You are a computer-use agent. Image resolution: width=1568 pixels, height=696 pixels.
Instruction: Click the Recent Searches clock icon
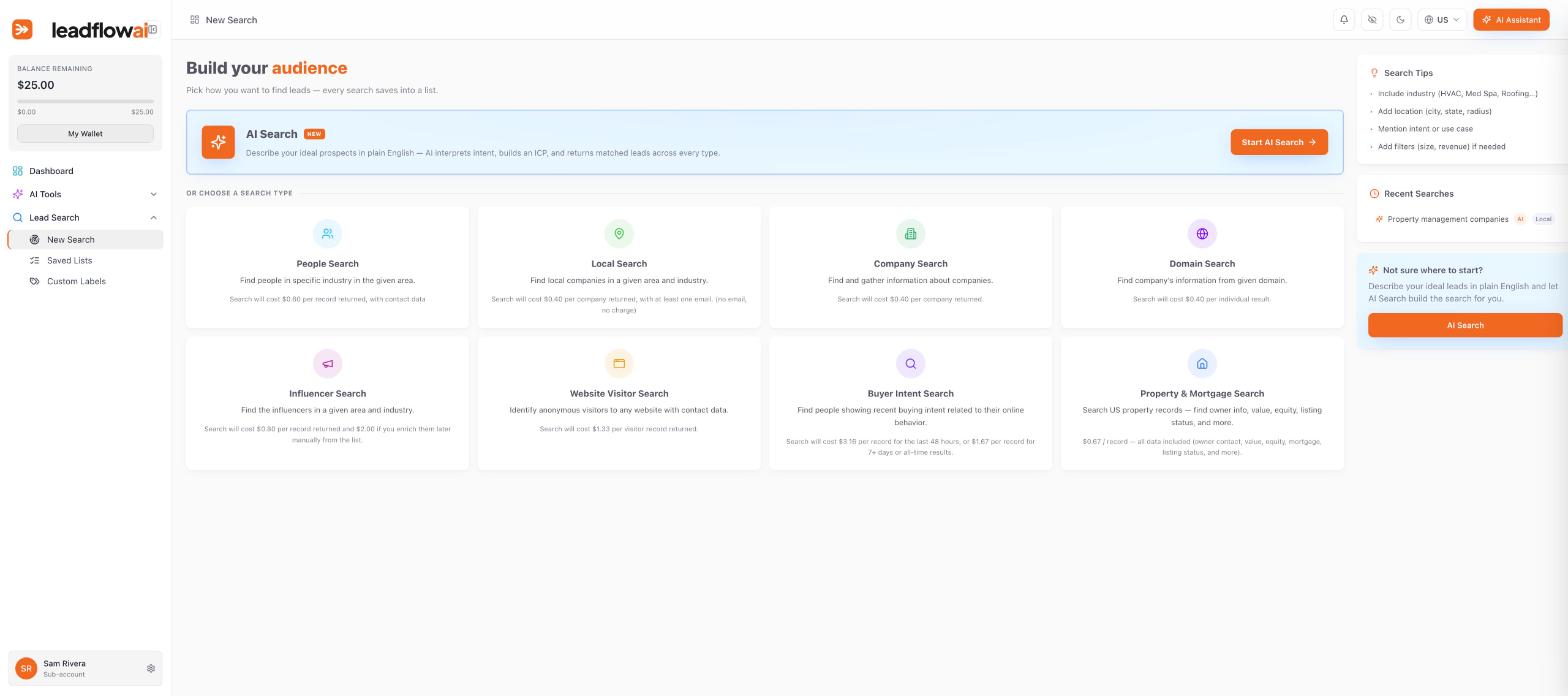1374,194
